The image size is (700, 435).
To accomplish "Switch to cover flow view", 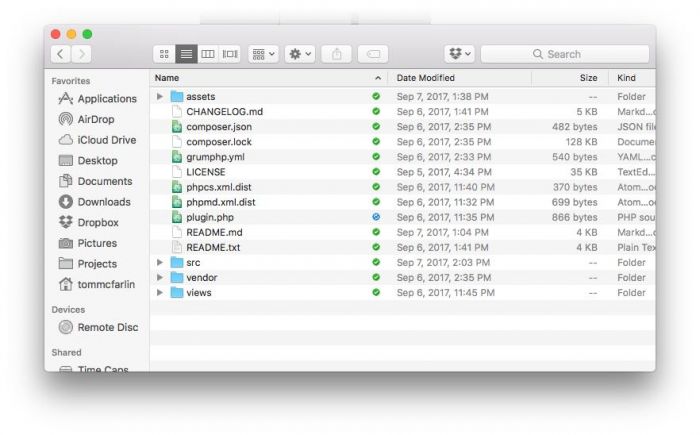I will pos(230,54).
